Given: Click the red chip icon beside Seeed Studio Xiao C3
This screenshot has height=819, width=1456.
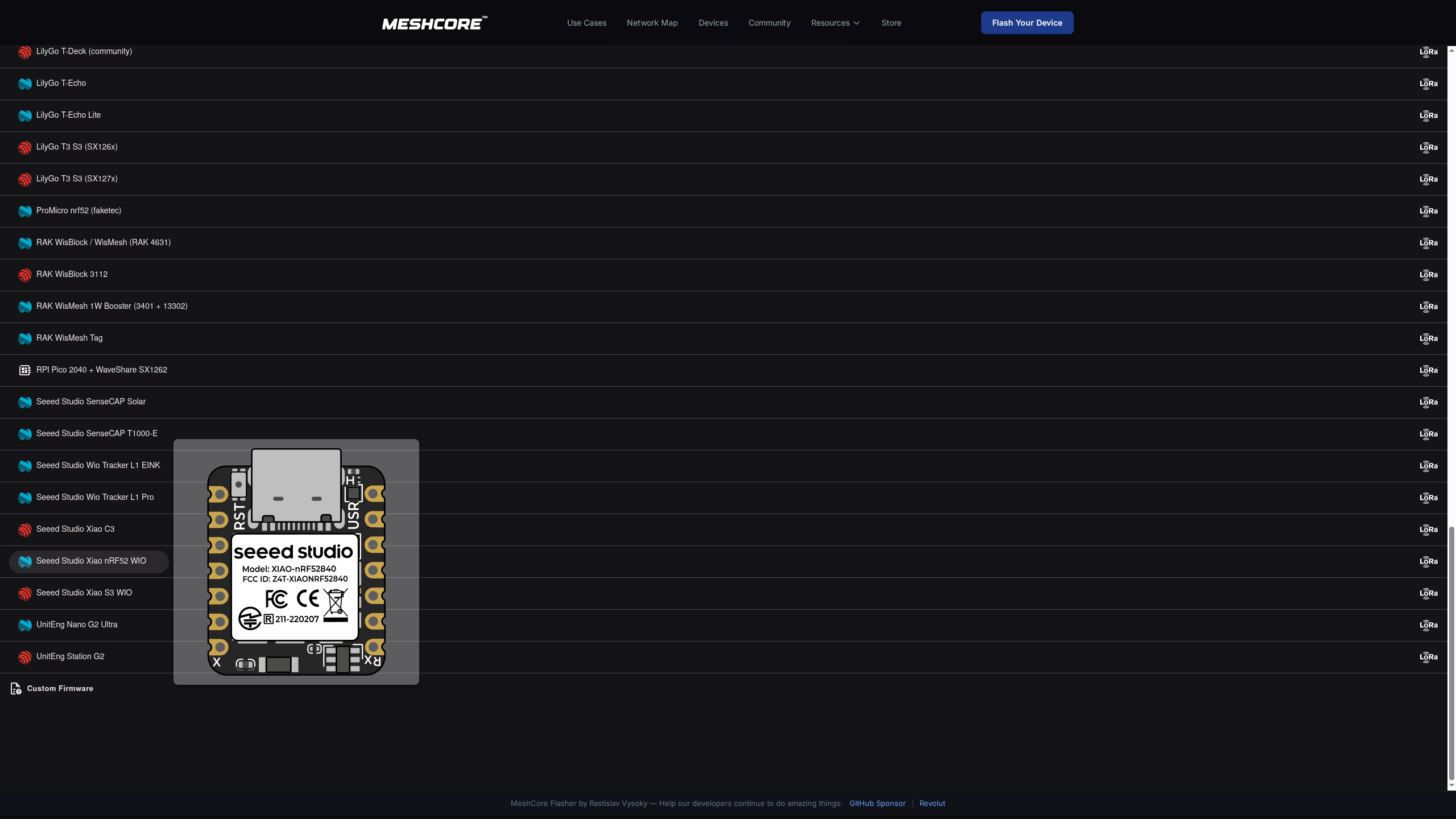Looking at the screenshot, I should coord(24,530).
